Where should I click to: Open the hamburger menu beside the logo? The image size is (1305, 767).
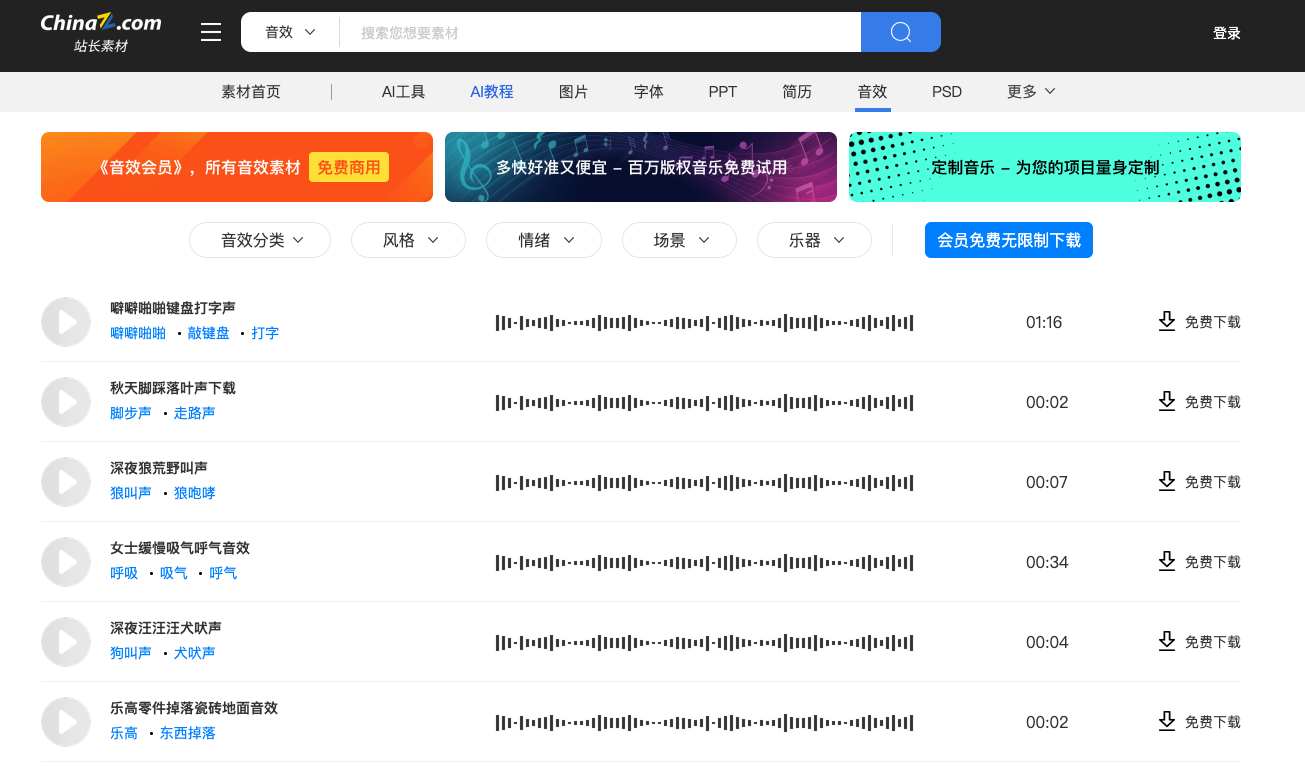point(211,33)
